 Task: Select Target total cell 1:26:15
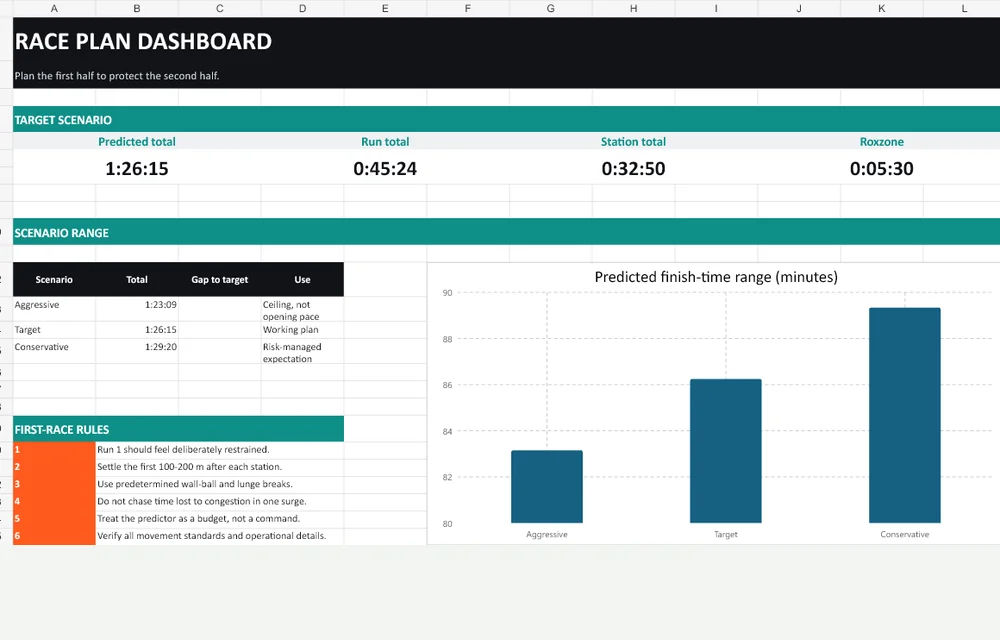click(x=137, y=330)
